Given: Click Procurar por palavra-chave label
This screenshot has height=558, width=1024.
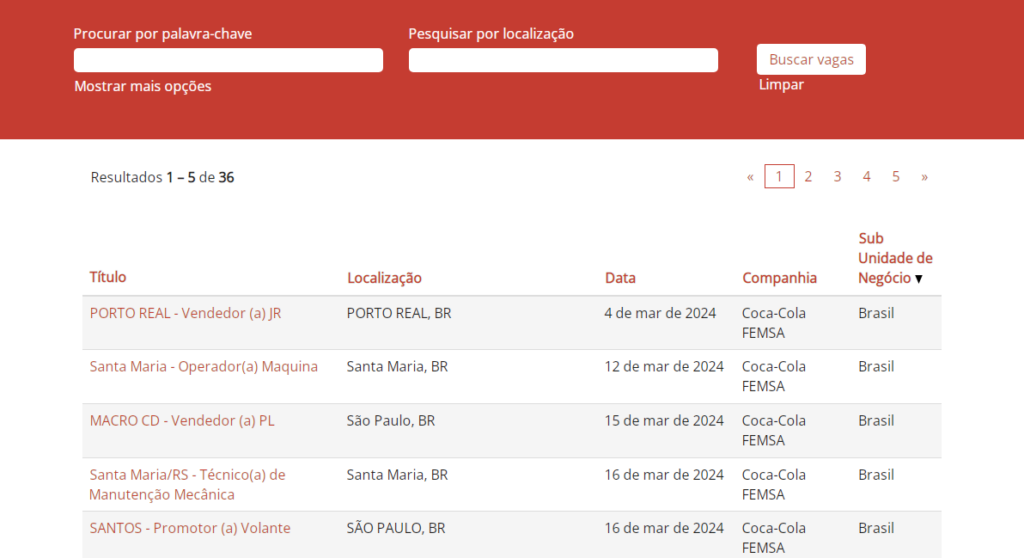Looking at the screenshot, I should pyautogui.click(x=163, y=34).
